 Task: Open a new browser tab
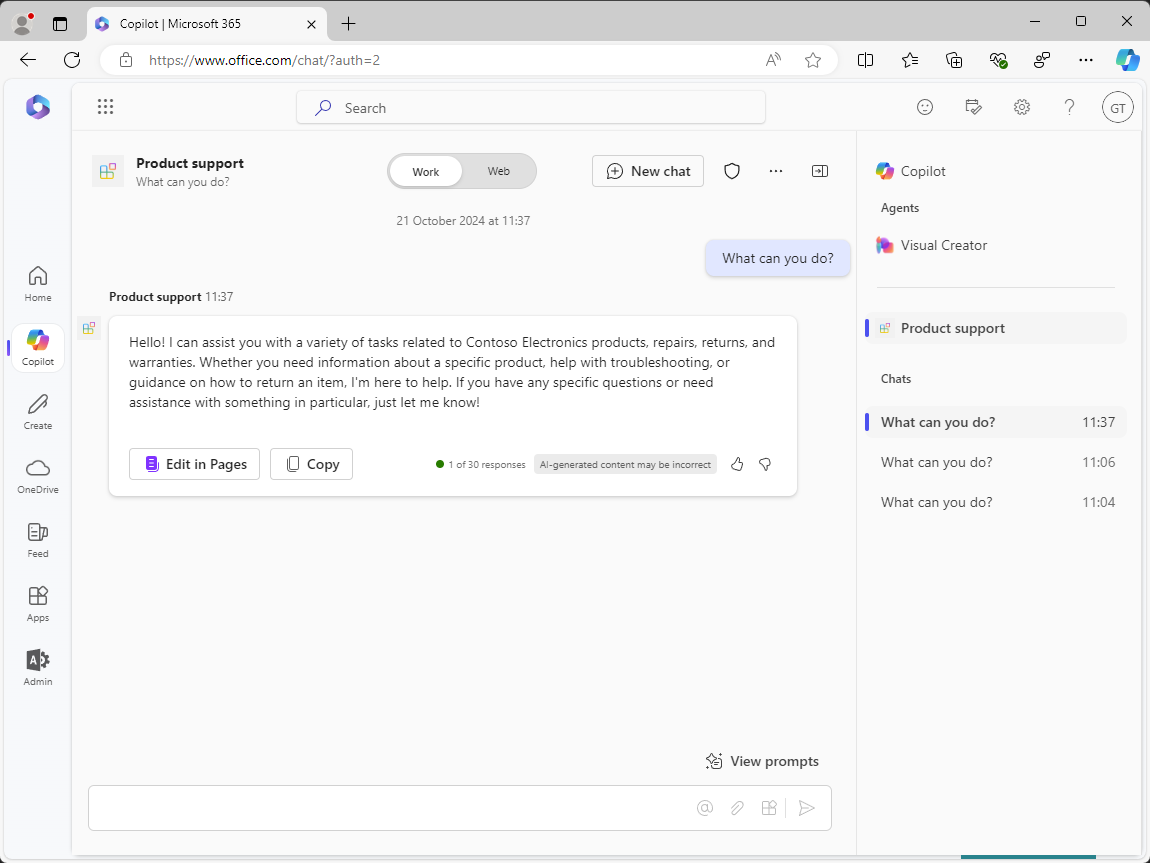click(348, 23)
